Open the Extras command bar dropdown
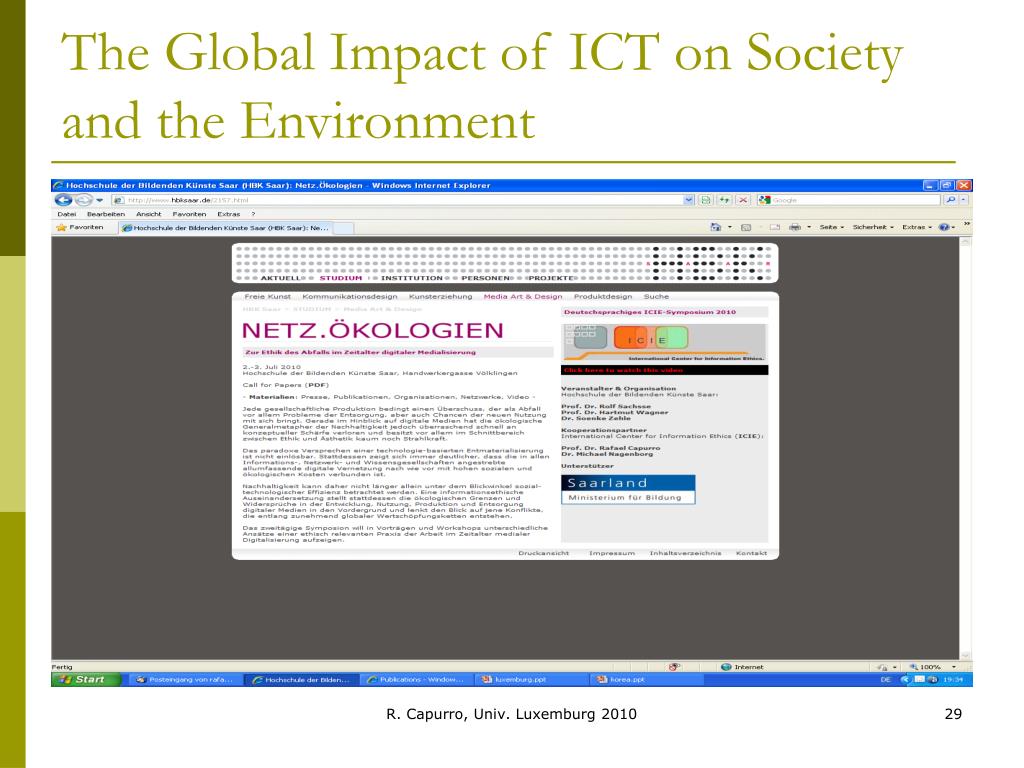Viewport: 1024px width, 768px height. pos(917,227)
